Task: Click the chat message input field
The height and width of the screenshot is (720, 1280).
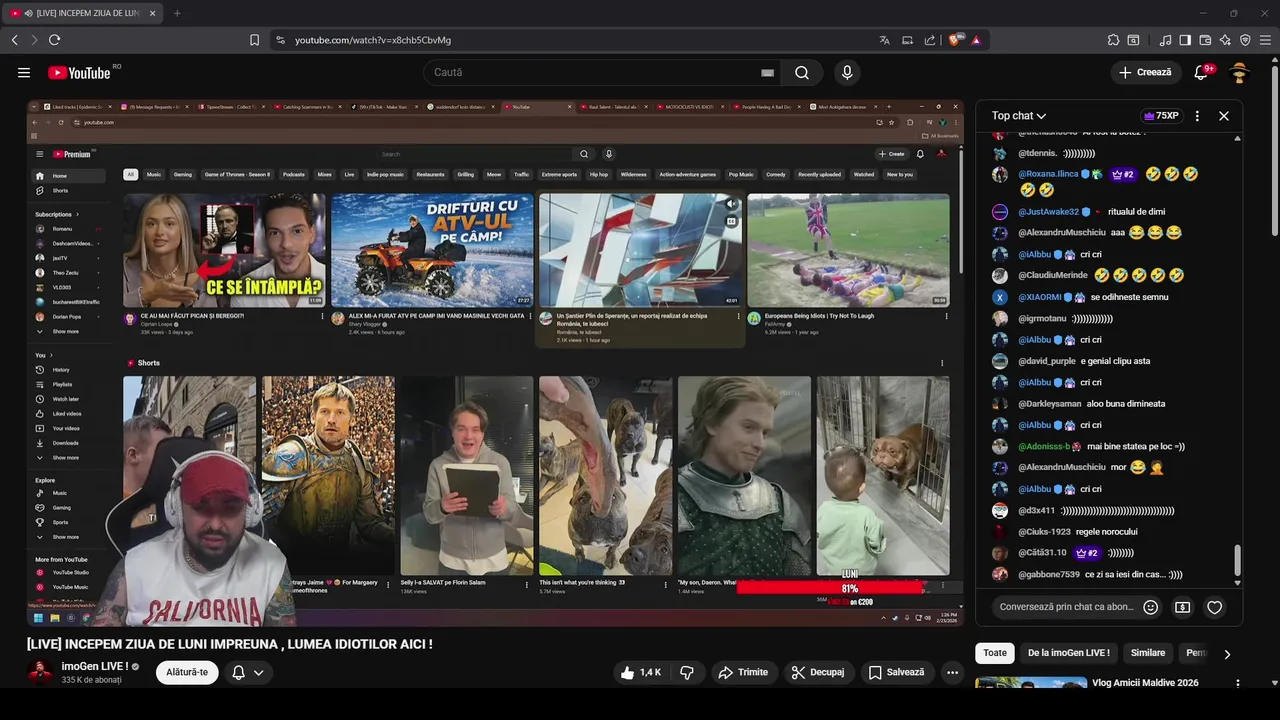Action: [1066, 607]
